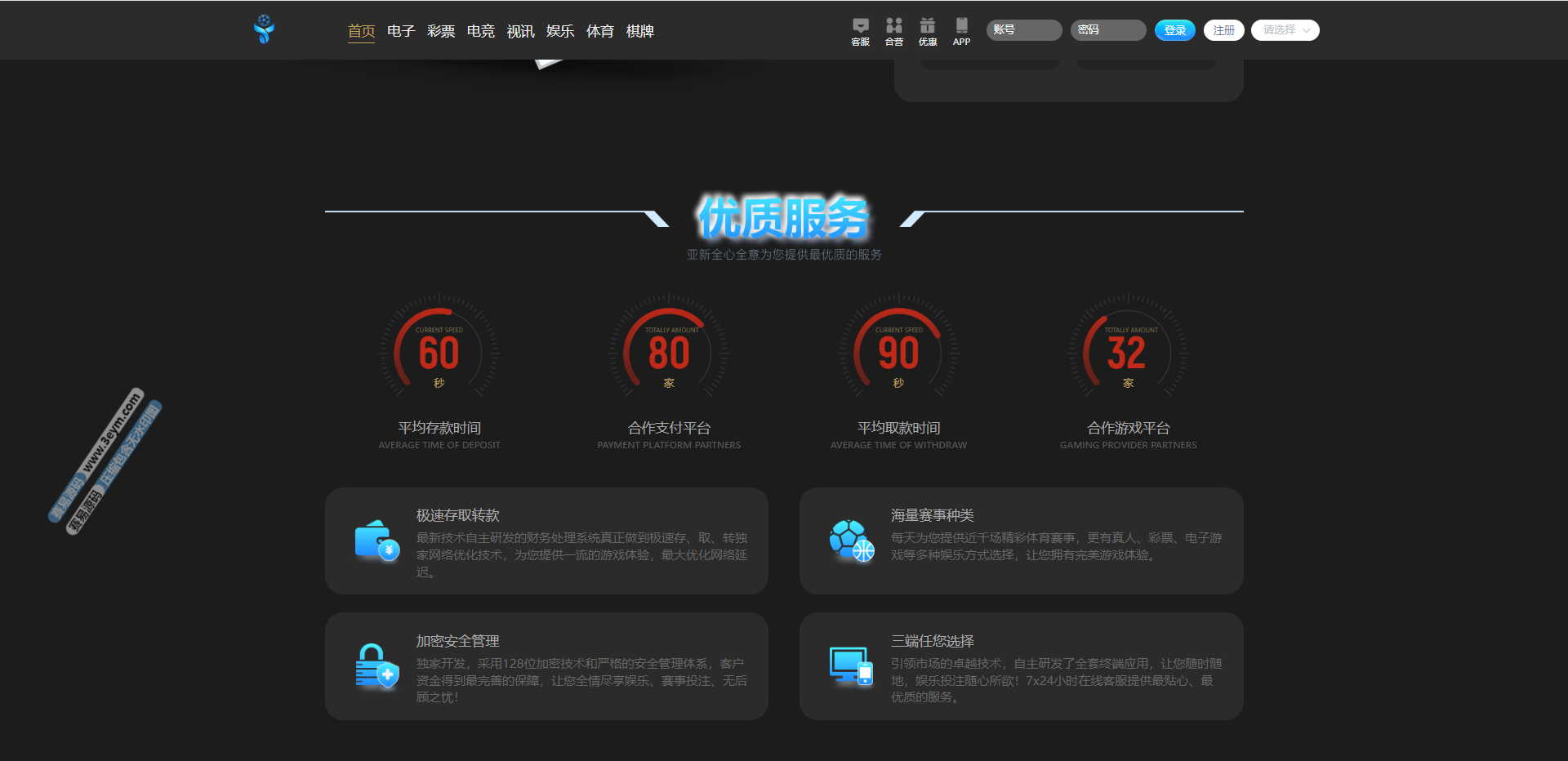The image size is (1568, 761).
Task: Click the APP download icon
Action: coord(961,31)
